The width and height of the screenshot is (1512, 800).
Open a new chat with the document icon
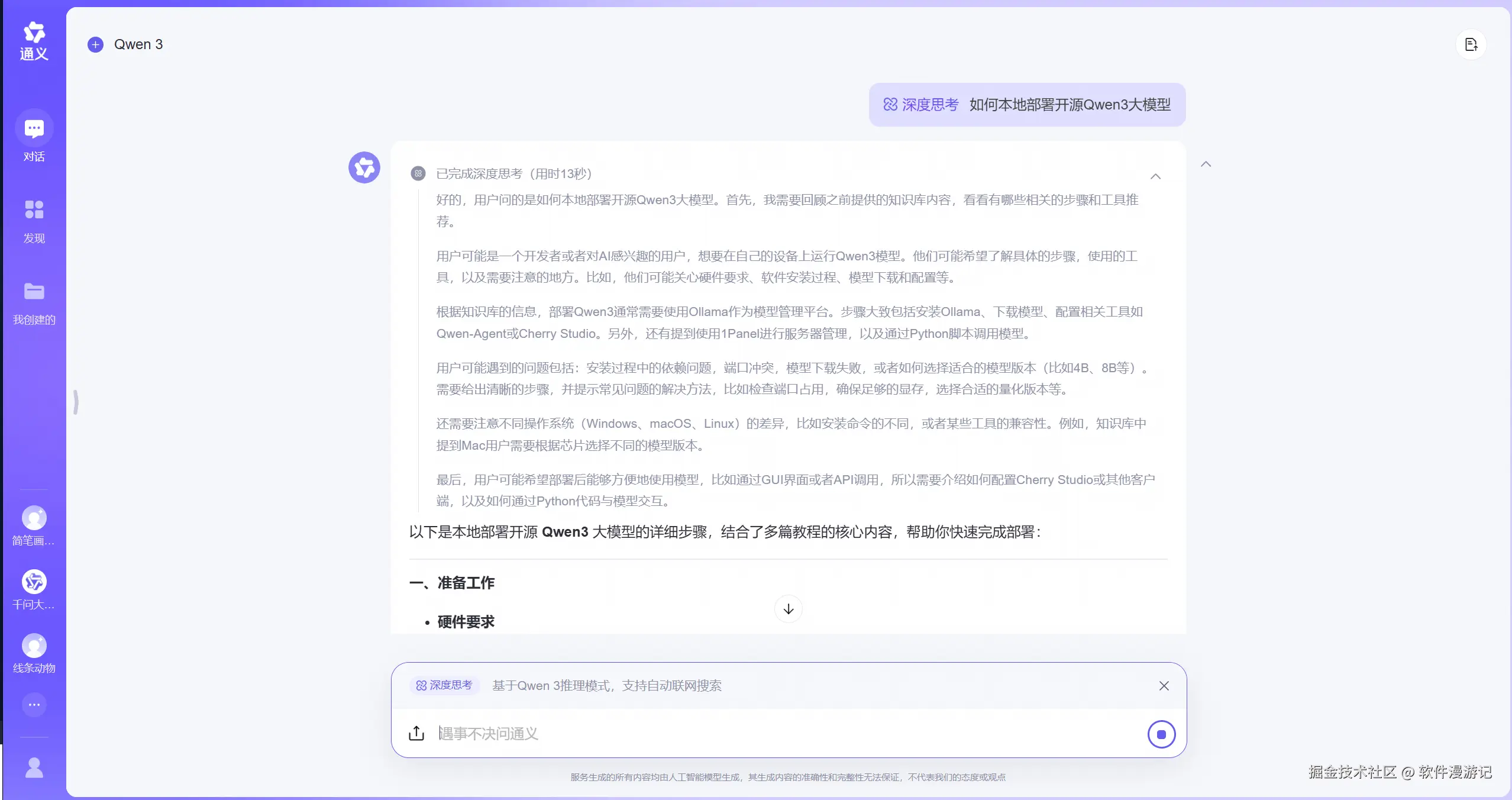point(1471,44)
